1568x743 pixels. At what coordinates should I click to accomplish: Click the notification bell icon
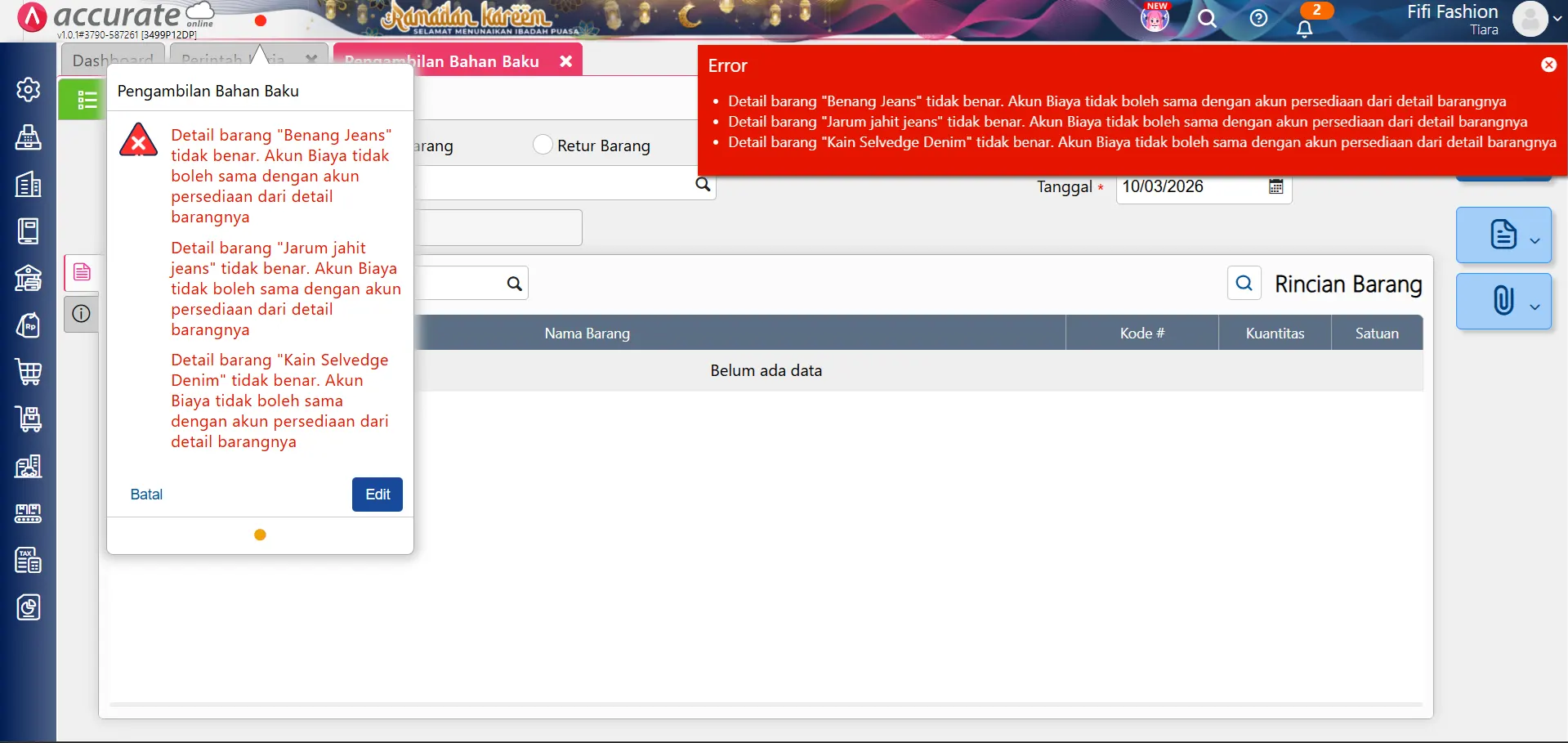click(x=1305, y=29)
